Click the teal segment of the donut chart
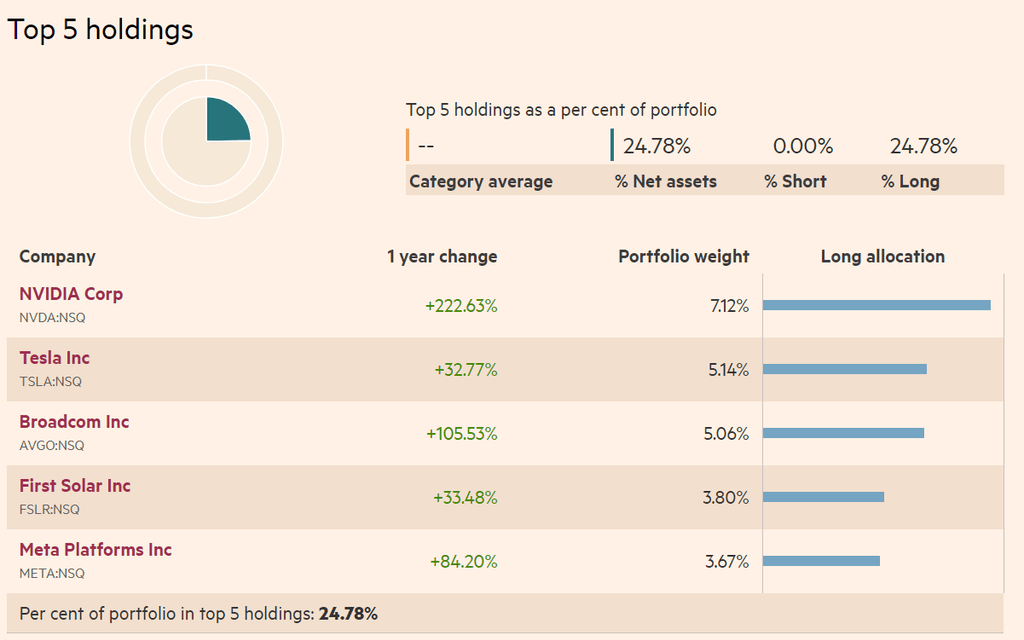 227,120
